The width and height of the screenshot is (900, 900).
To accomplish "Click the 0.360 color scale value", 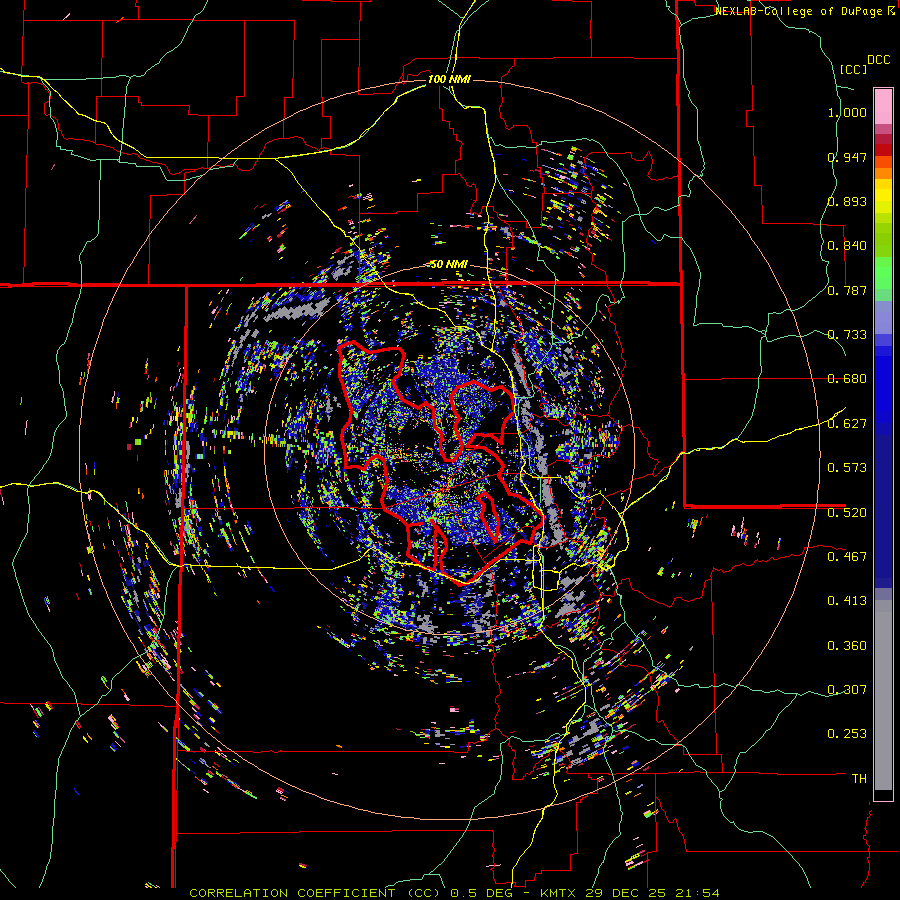I will coord(847,645).
